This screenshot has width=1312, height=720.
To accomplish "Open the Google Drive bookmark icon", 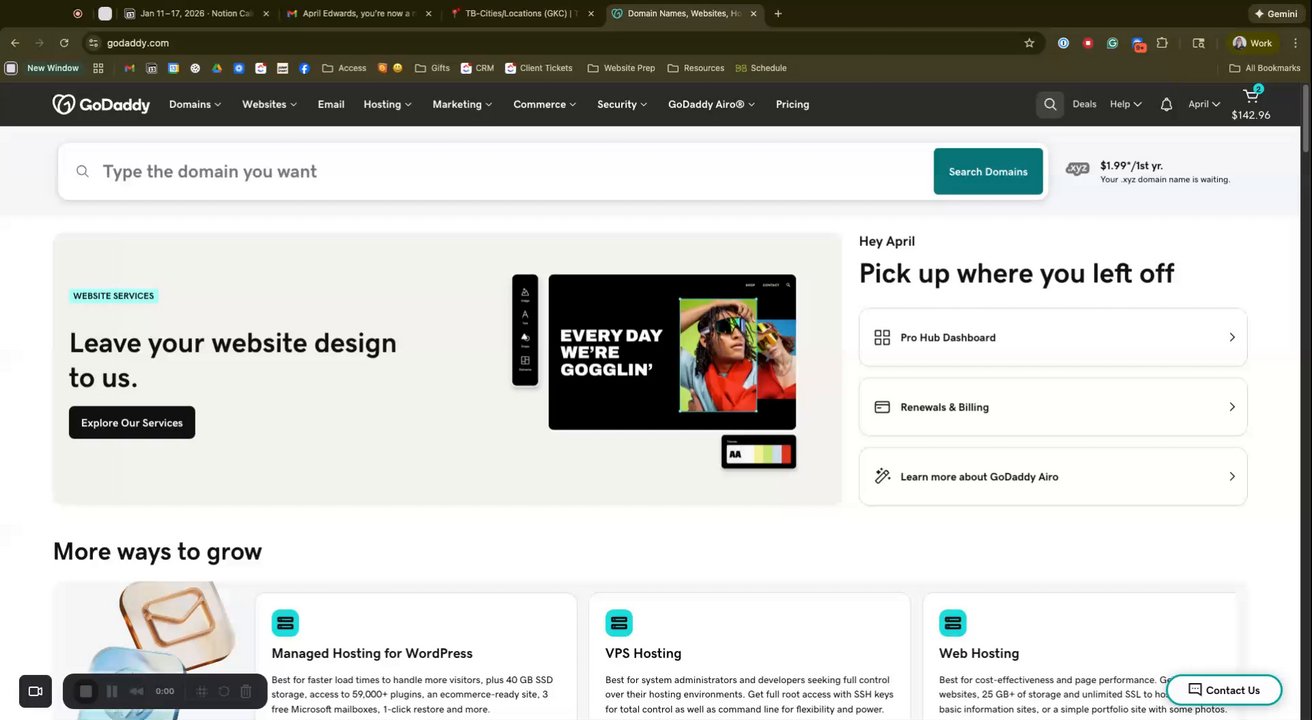I will [216, 68].
